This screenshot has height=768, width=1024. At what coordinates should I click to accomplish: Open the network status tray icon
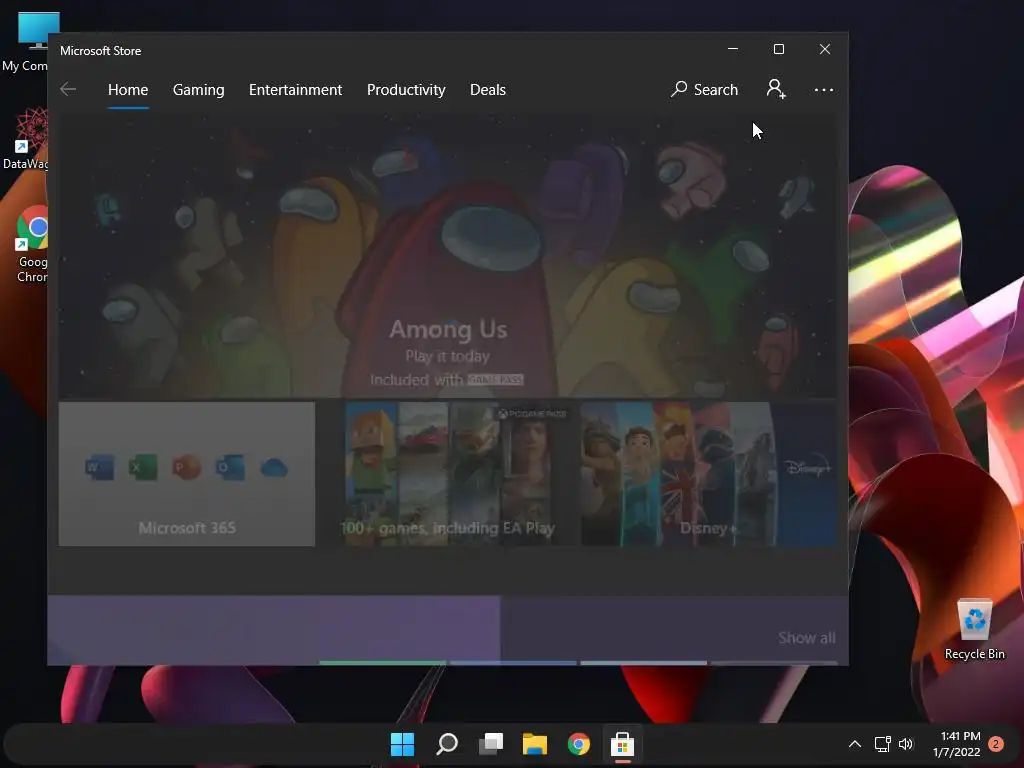[x=882, y=744]
